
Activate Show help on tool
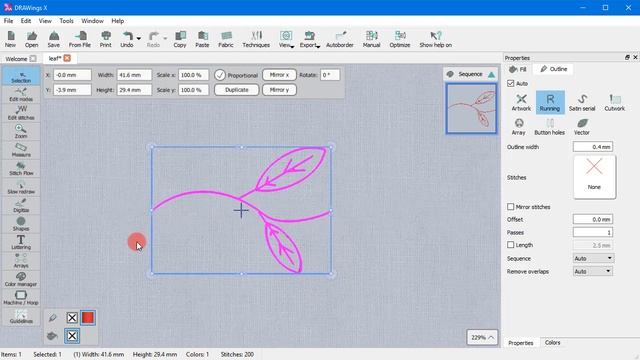(x=436, y=39)
